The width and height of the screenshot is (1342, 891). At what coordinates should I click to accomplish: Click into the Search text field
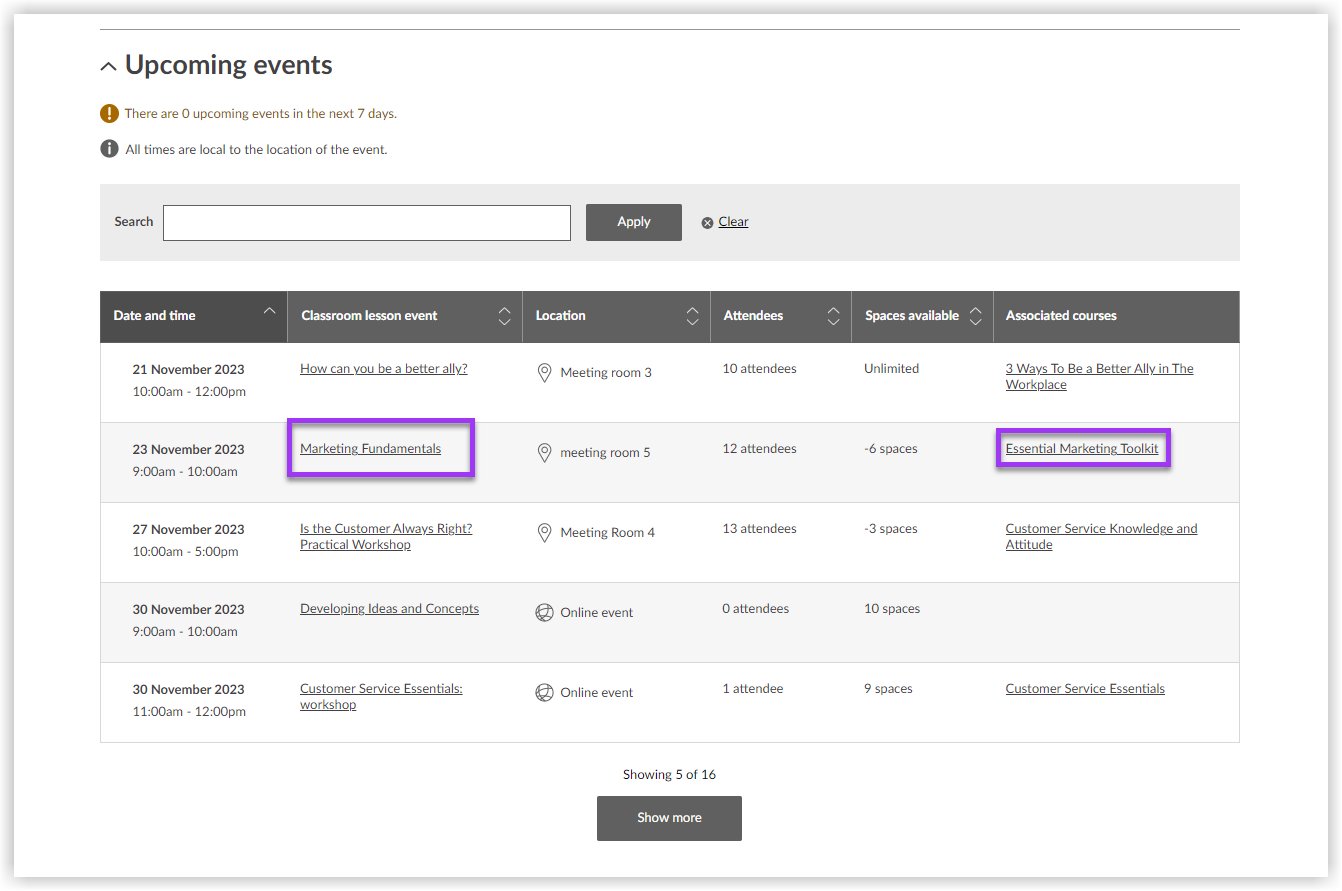pos(366,223)
